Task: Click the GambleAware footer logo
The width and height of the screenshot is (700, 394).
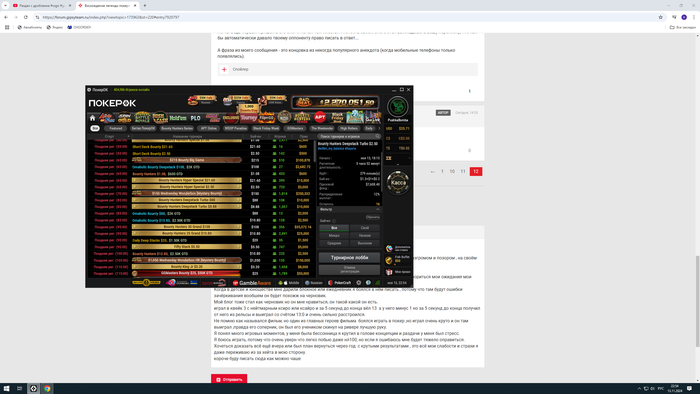Action: point(252,283)
